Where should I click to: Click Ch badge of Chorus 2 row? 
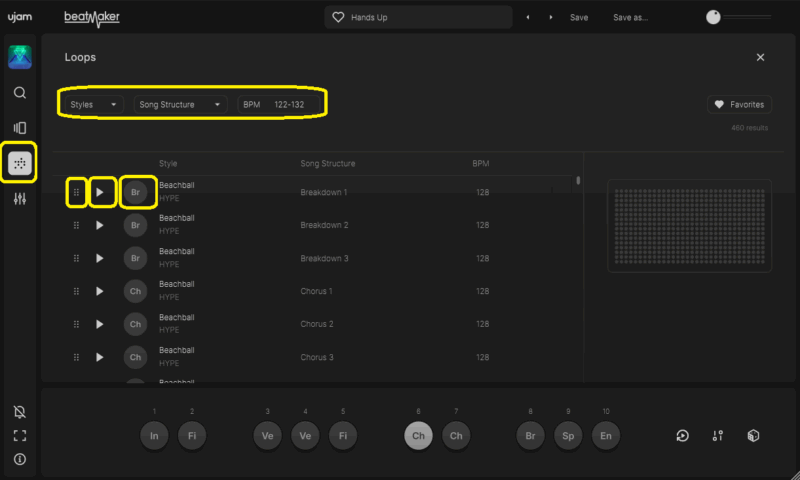pyautogui.click(x=135, y=324)
